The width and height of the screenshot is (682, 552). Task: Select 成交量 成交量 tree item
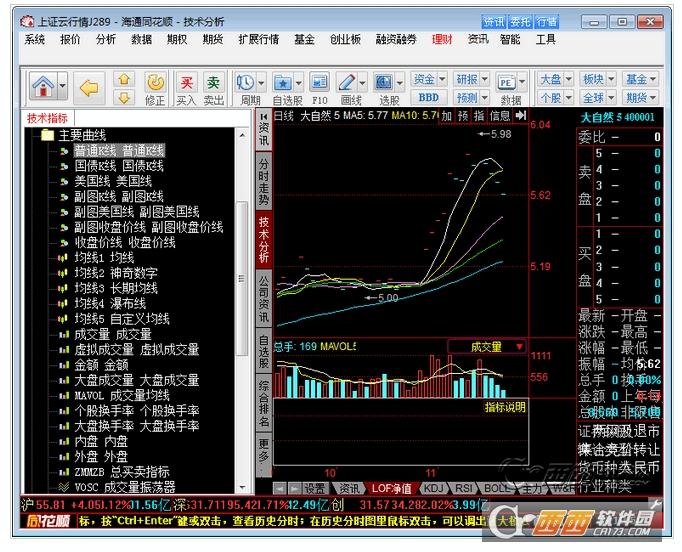113,334
